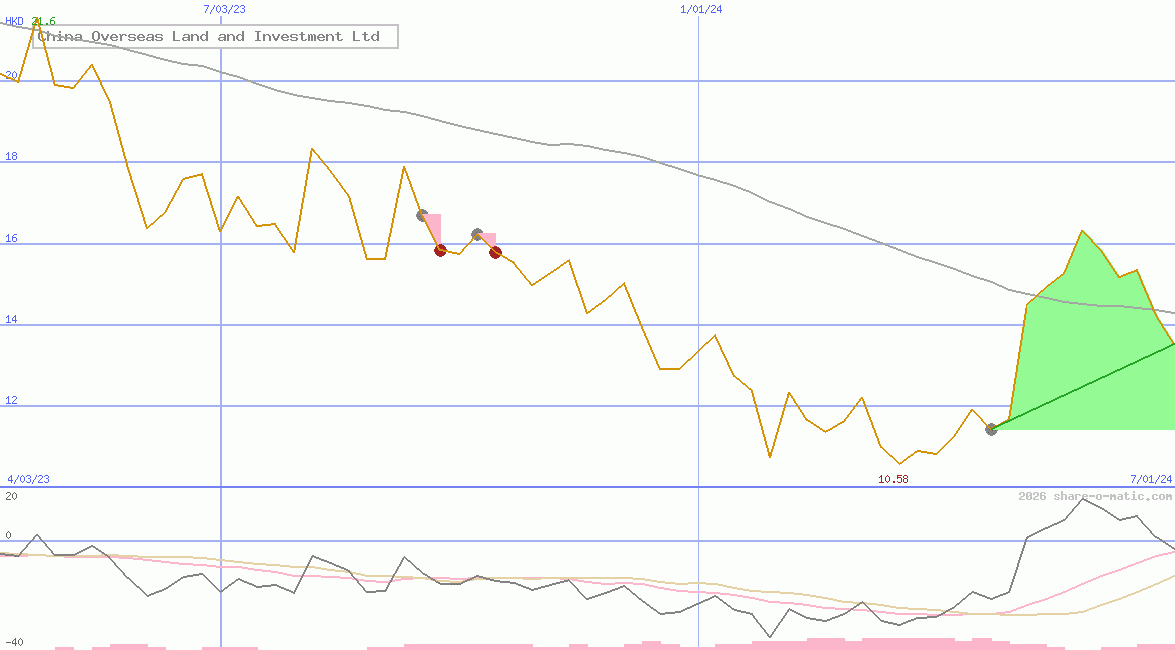This screenshot has height=650, width=1175.
Task: Click the larger pink loss triangle
Action: tap(434, 228)
